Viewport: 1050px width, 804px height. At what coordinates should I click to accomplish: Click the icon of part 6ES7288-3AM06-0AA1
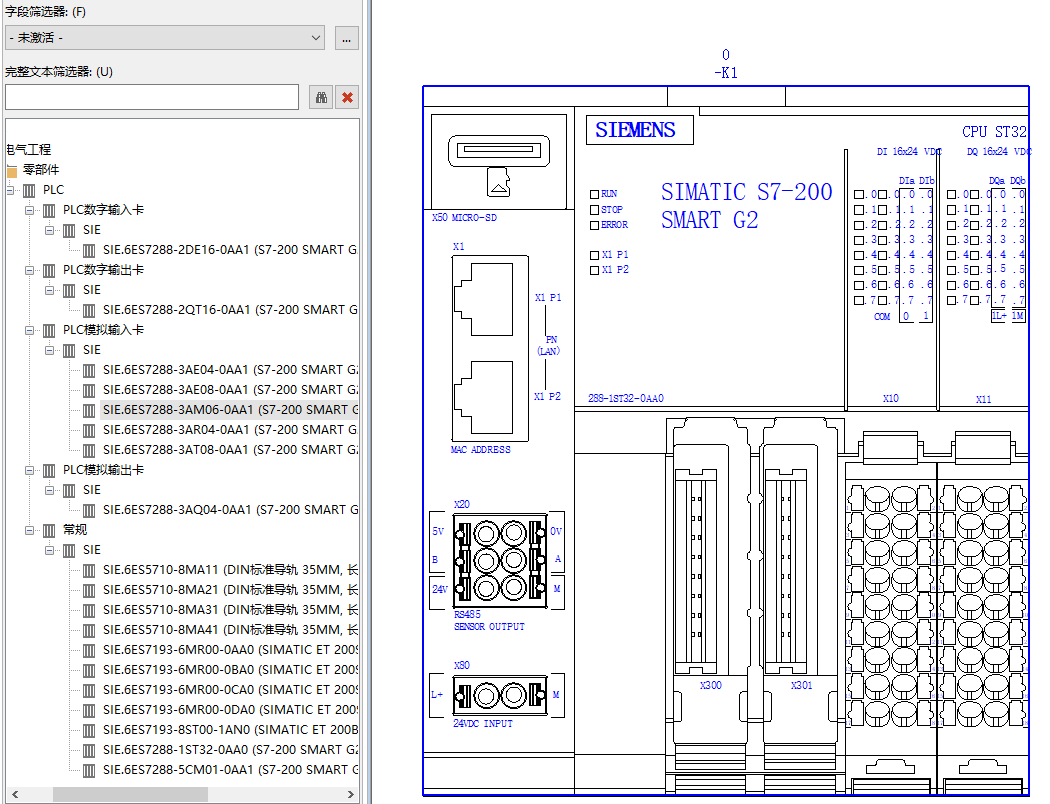89,410
